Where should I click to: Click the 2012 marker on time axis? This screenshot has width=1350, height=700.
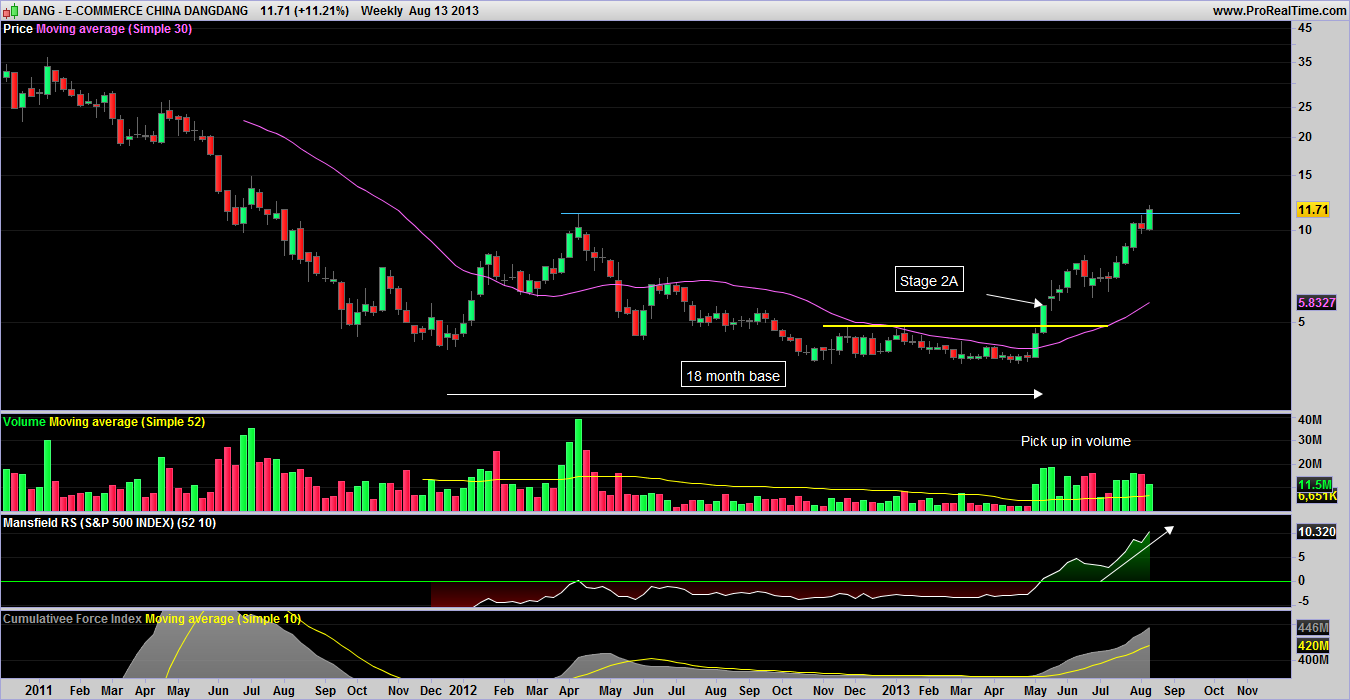click(x=463, y=691)
